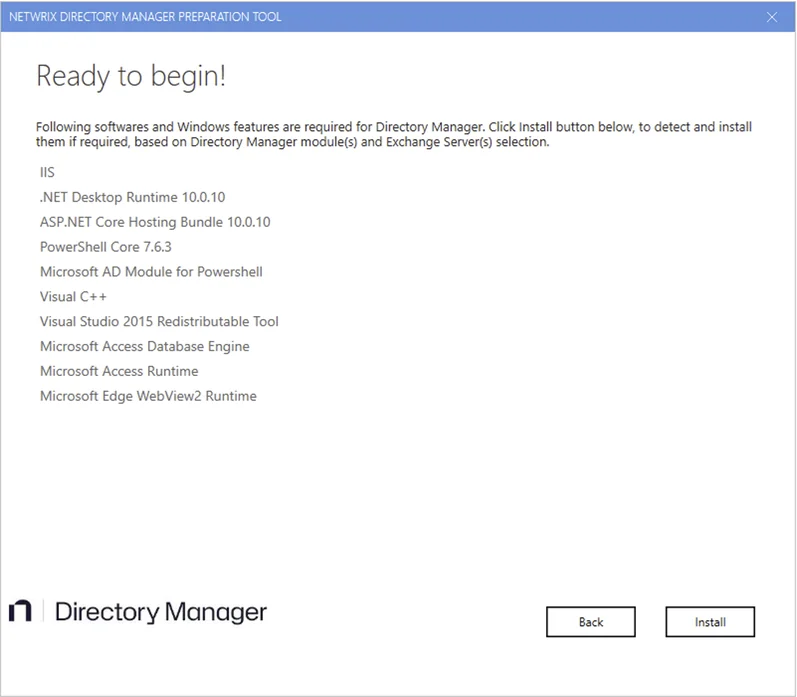The height and width of the screenshot is (697, 797).
Task: Select Microsoft Edge WebView2 Runtime
Action: tap(148, 397)
